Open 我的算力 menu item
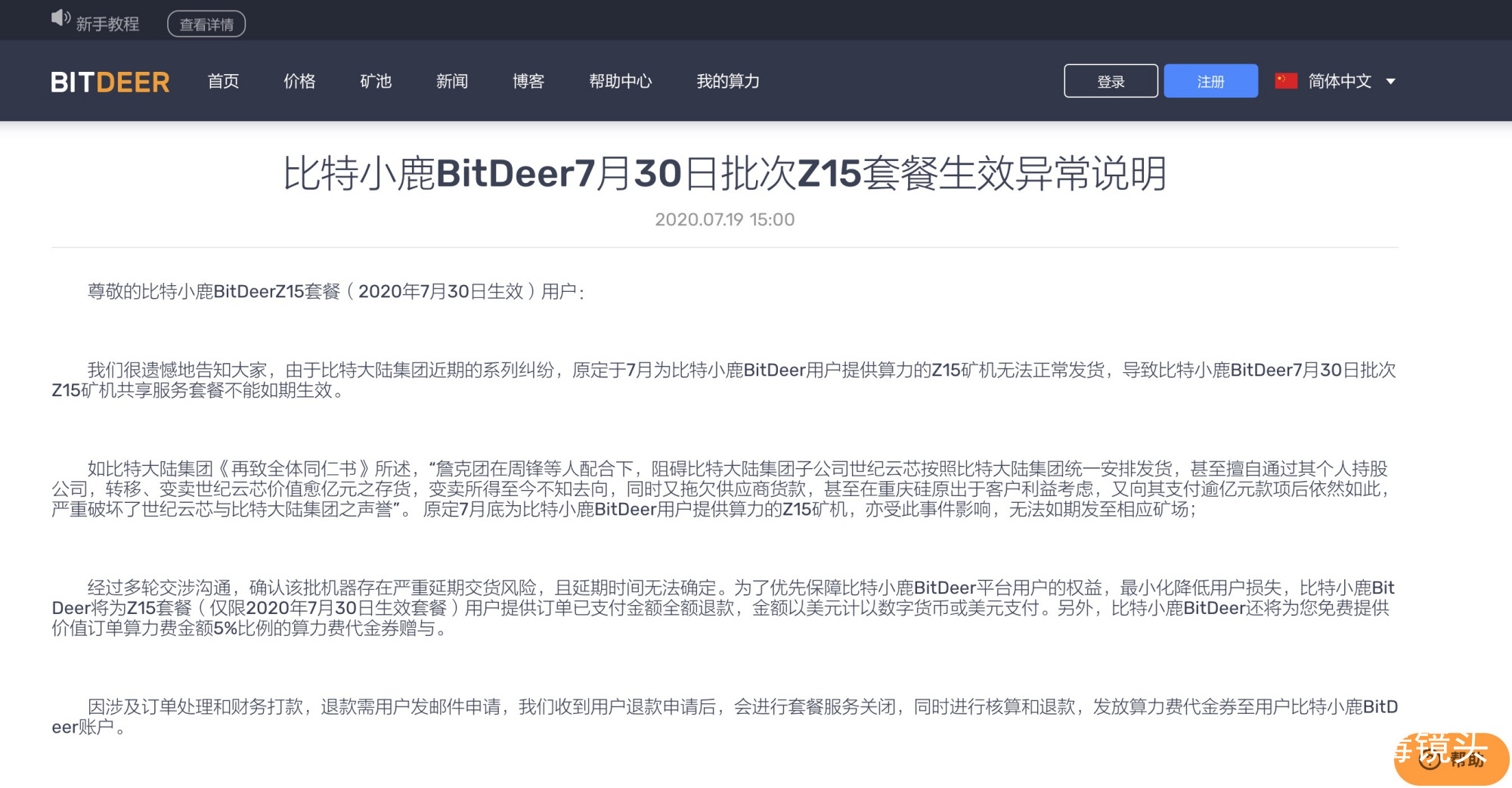Viewport: 1512px width, 788px height. click(728, 81)
